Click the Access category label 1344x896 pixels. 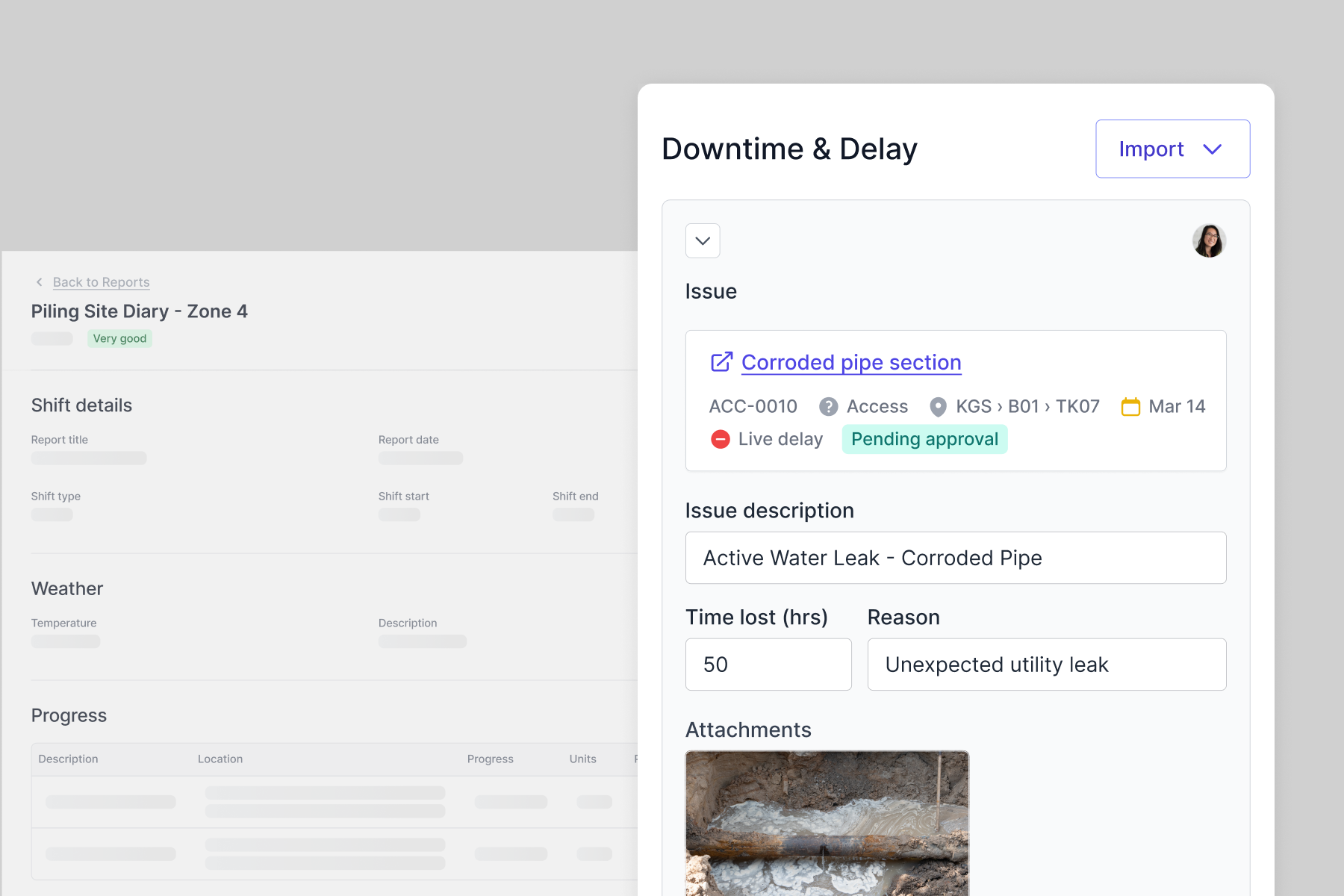pyautogui.click(x=877, y=406)
